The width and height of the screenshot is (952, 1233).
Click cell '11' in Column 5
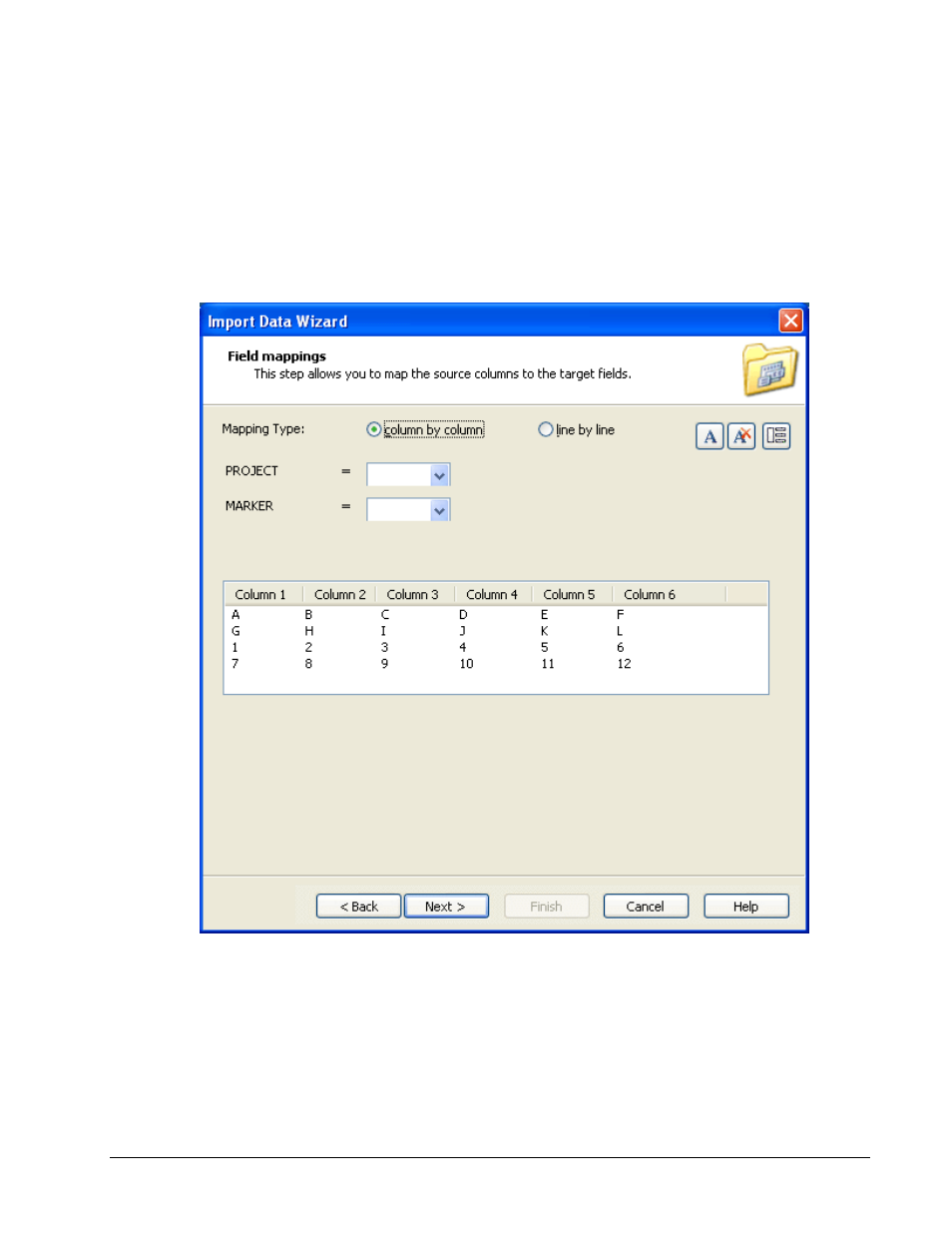[x=548, y=664]
